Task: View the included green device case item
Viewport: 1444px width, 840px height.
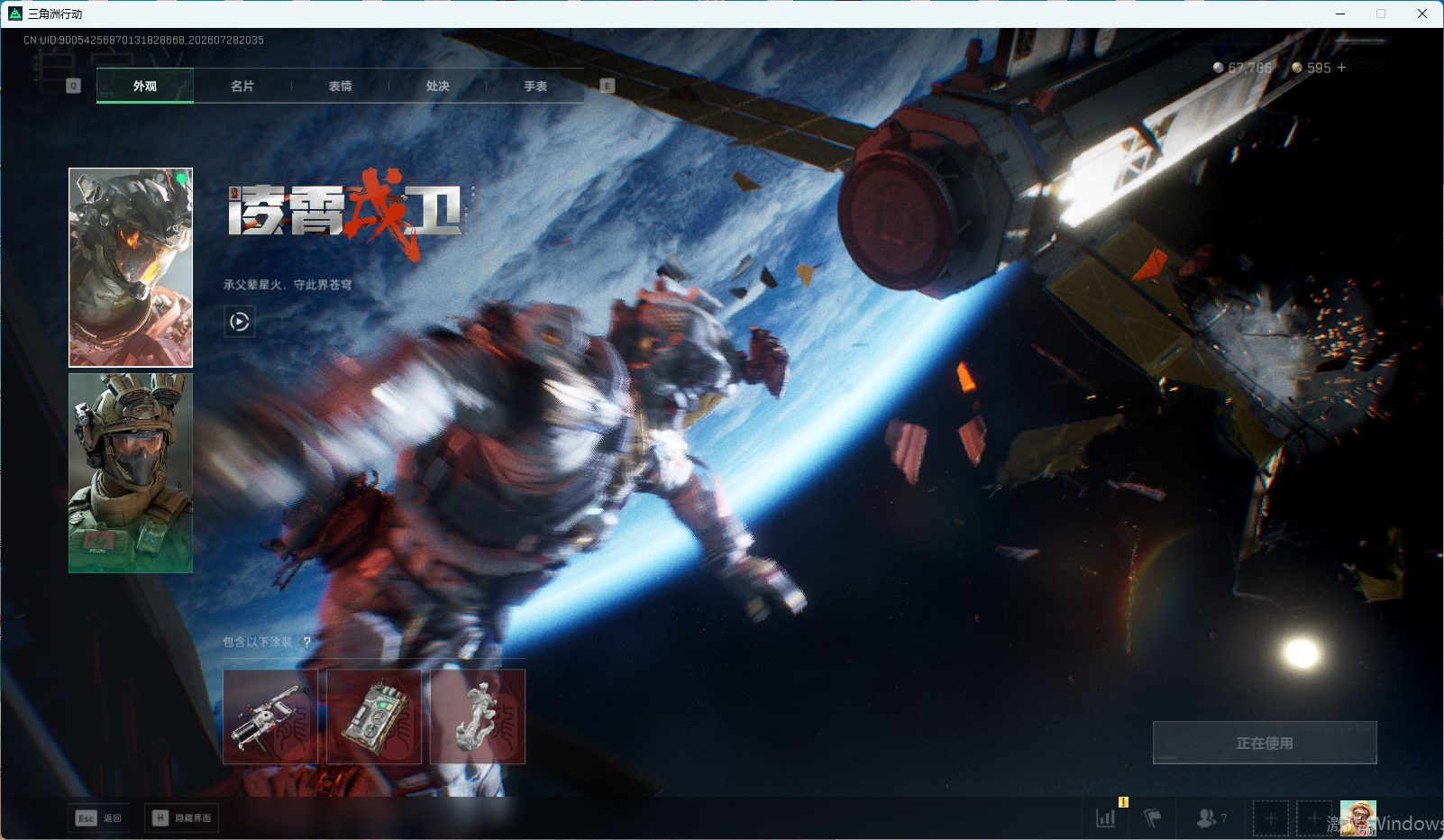Action: (374, 717)
